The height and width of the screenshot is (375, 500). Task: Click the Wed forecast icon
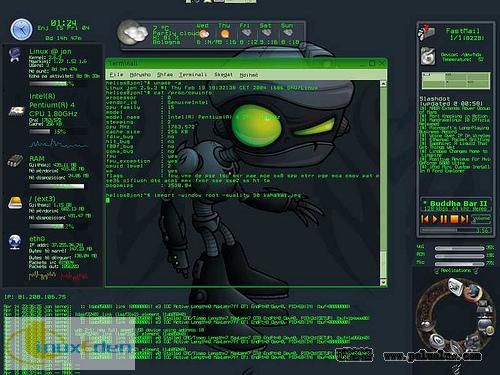tap(203, 34)
